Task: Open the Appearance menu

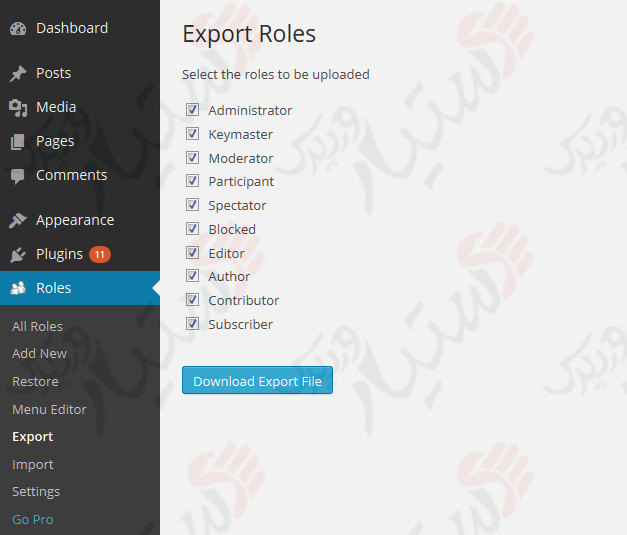Action: [x=80, y=220]
